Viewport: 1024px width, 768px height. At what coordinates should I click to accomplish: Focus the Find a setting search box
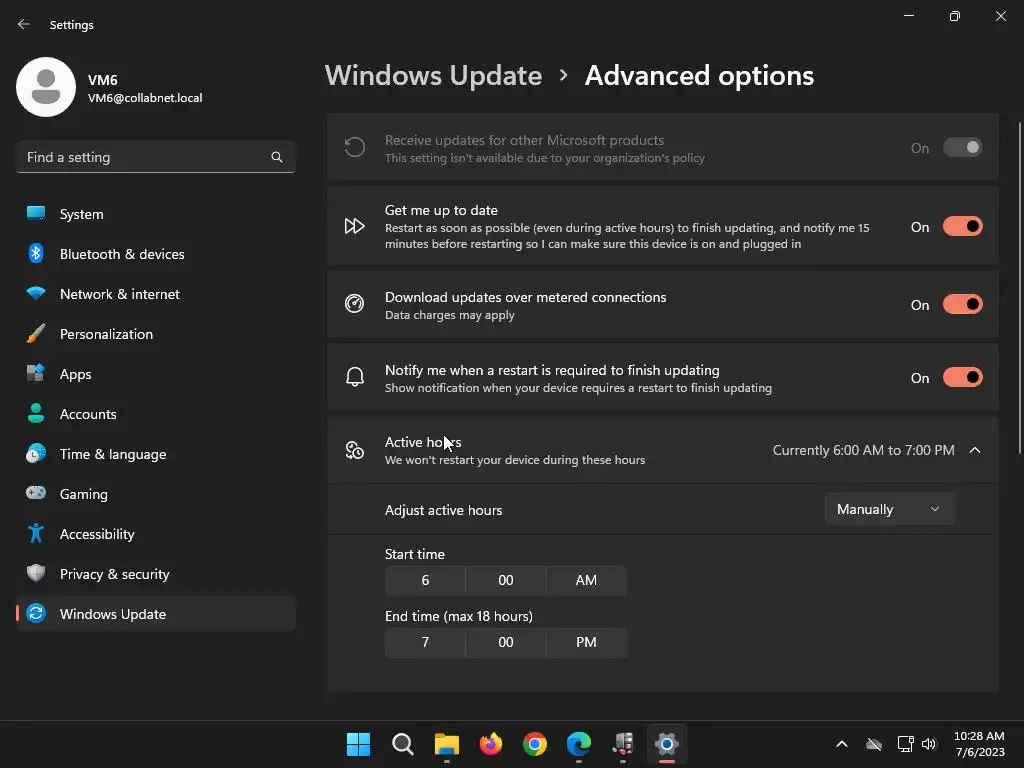tap(155, 157)
